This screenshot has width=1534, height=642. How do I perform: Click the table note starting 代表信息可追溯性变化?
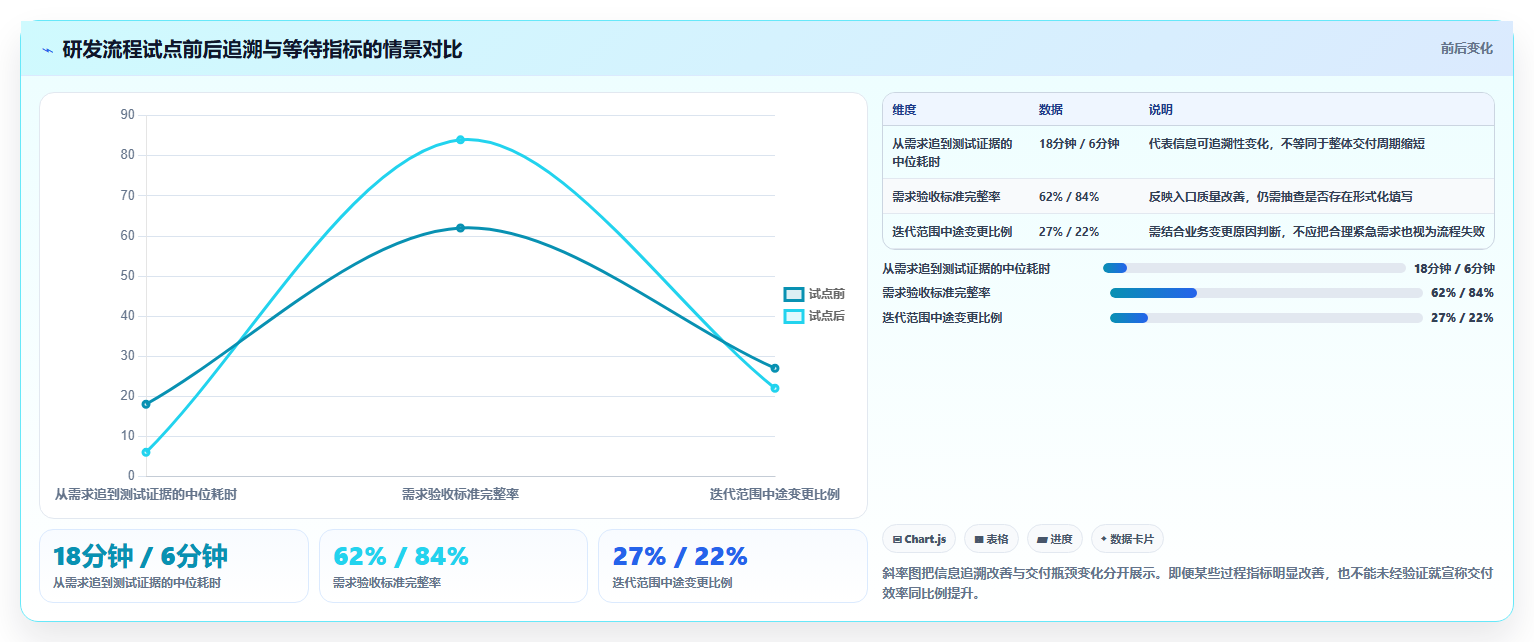(x=1286, y=144)
